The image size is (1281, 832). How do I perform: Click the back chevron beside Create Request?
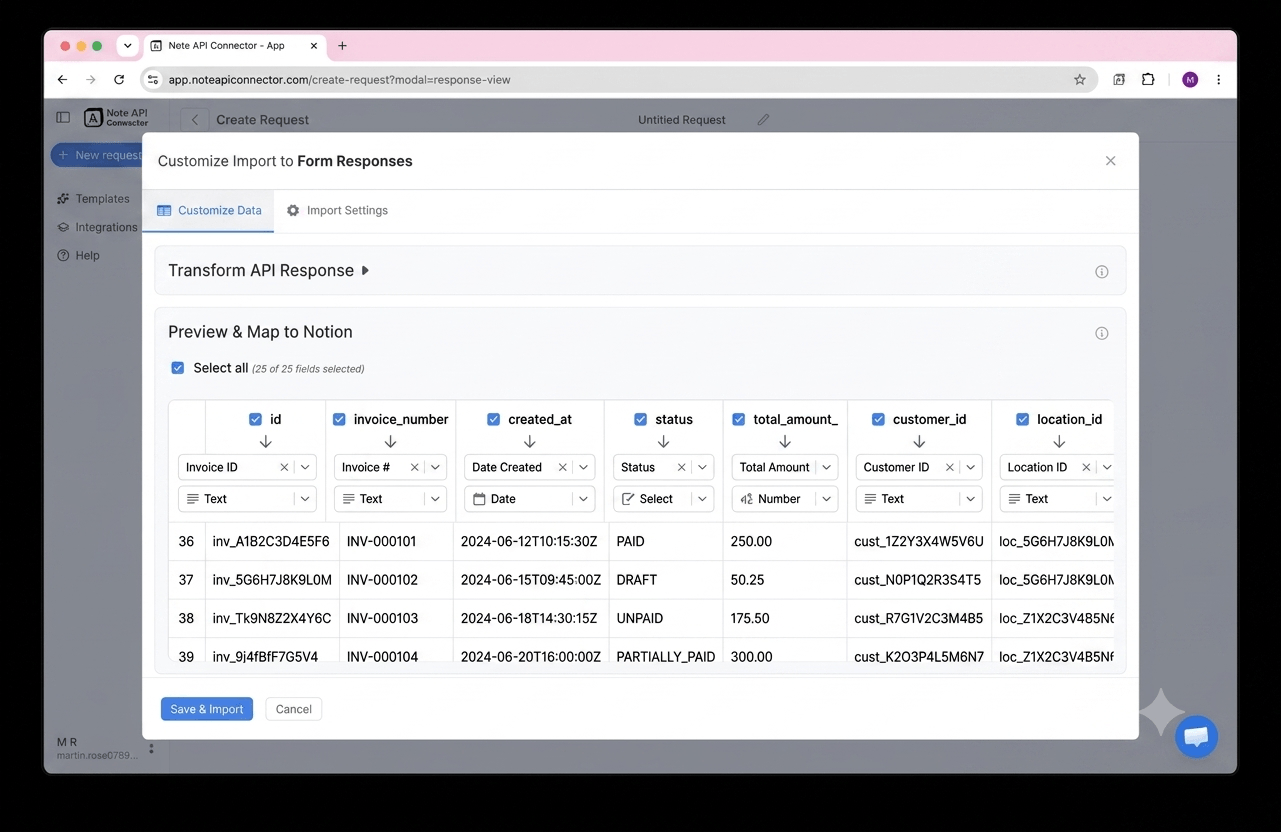click(195, 120)
